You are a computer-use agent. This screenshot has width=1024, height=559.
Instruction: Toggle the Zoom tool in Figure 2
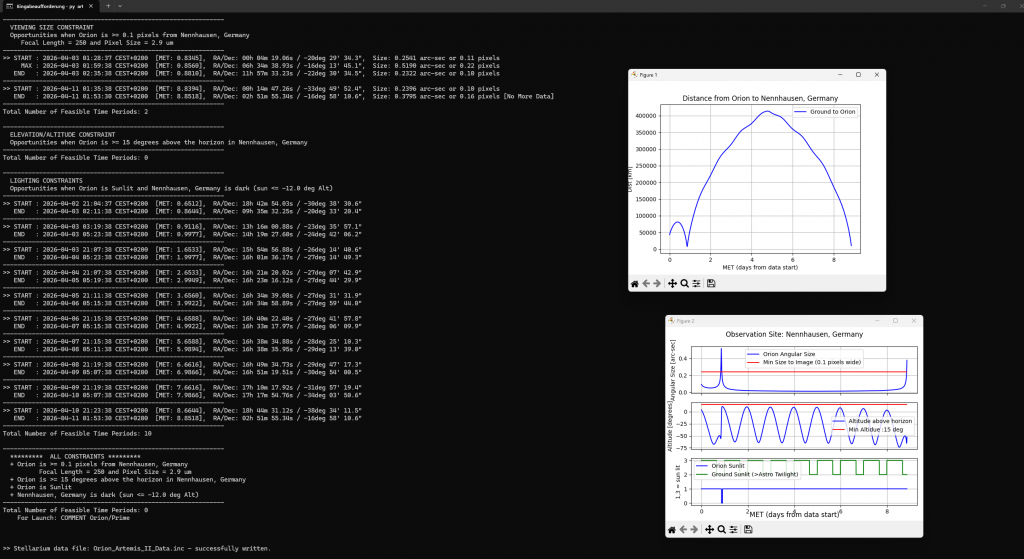pyautogui.click(x=721, y=529)
